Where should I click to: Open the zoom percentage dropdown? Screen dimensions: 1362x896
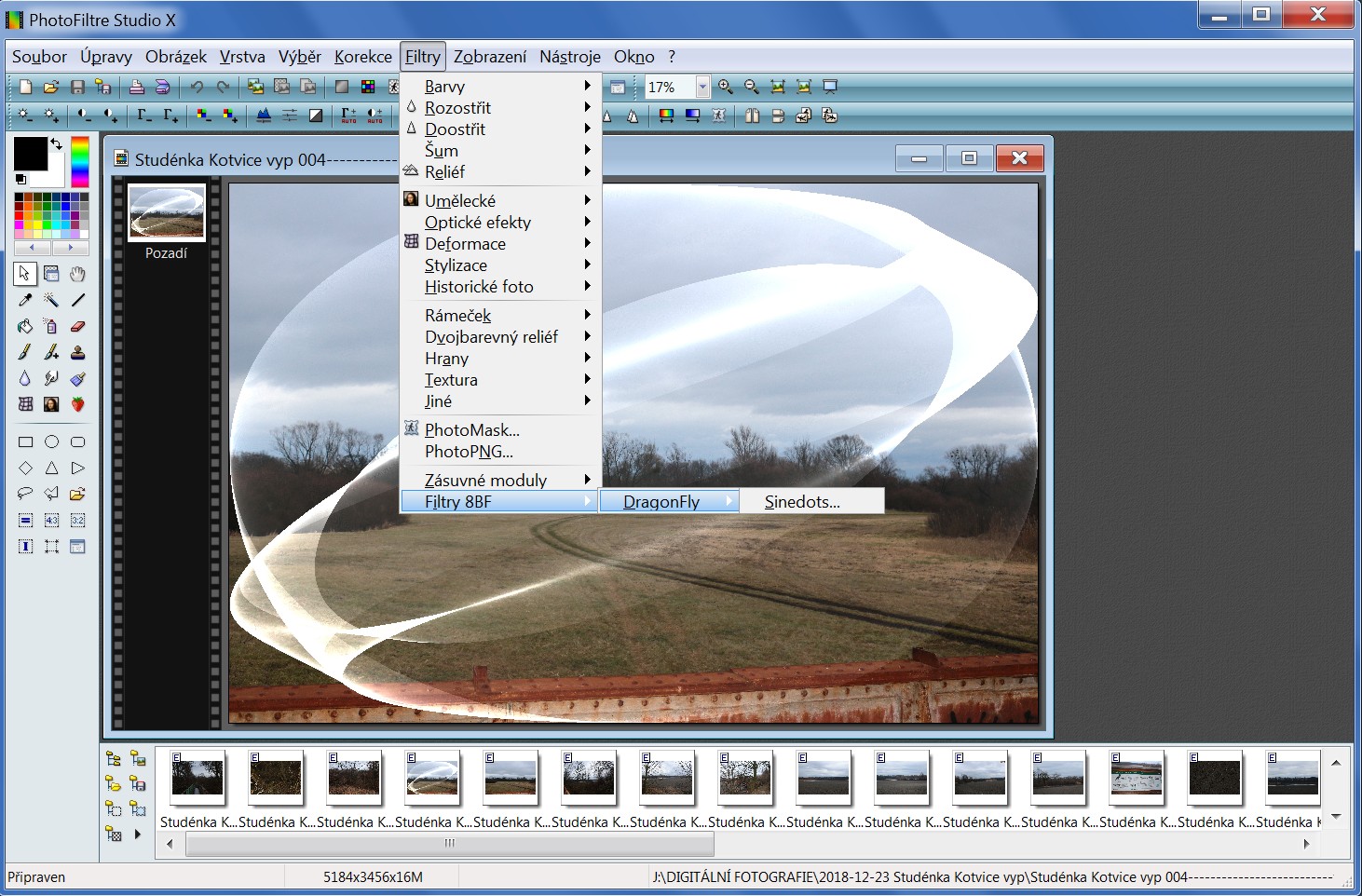(x=702, y=88)
